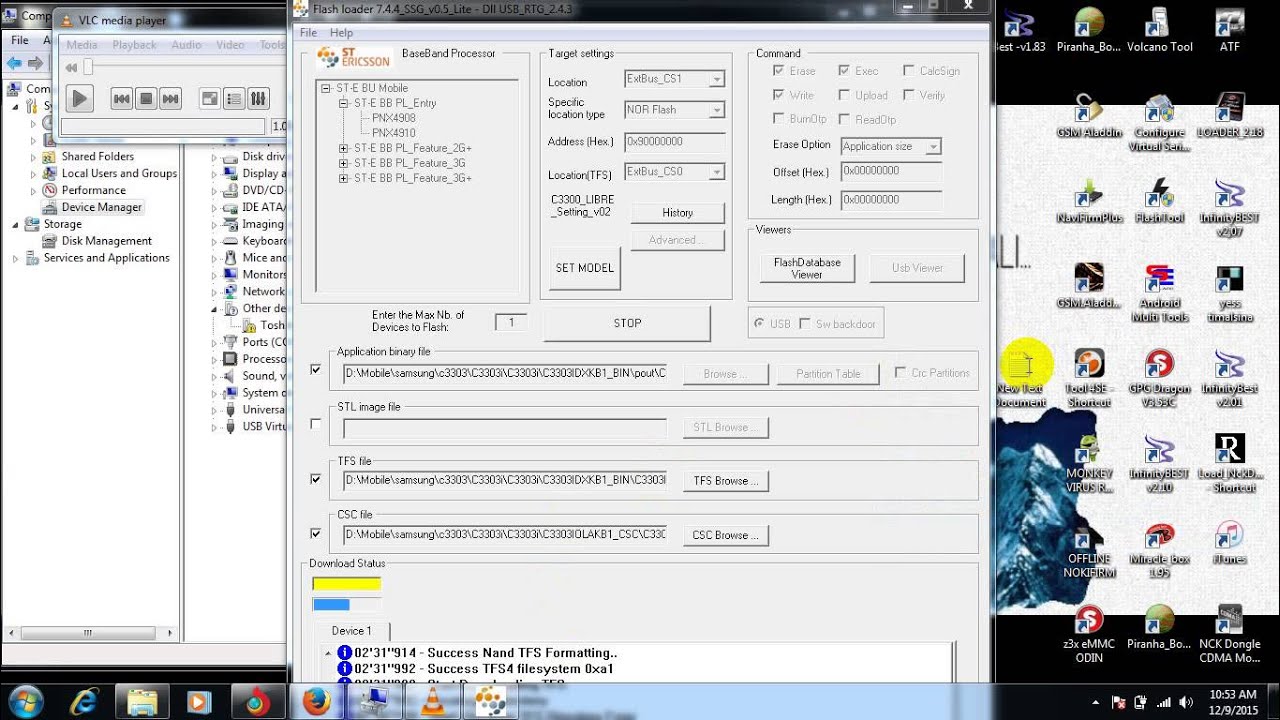Uncheck the TFS file checkbox
The width and height of the screenshot is (1280, 720).
pyautogui.click(x=316, y=479)
